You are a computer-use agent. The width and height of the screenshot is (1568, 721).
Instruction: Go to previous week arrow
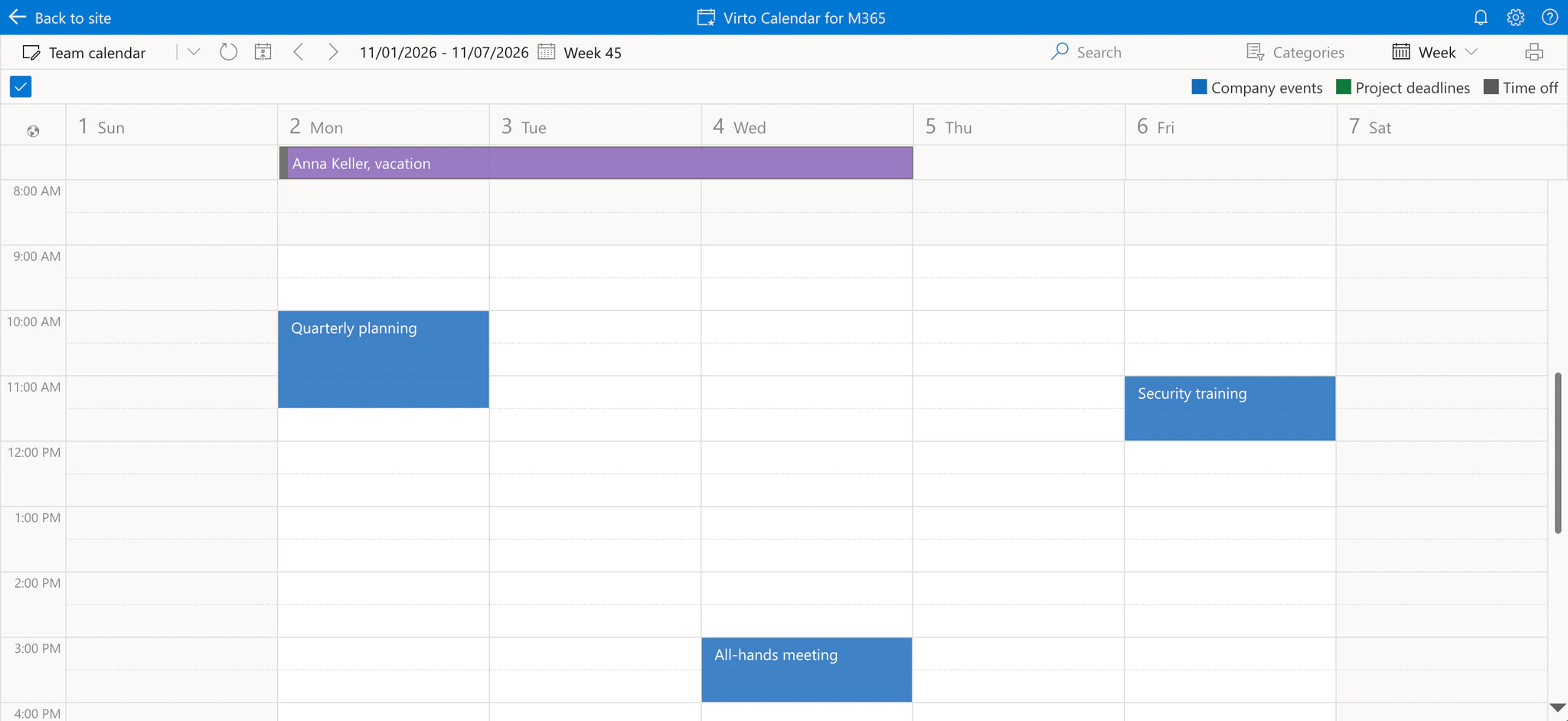299,52
